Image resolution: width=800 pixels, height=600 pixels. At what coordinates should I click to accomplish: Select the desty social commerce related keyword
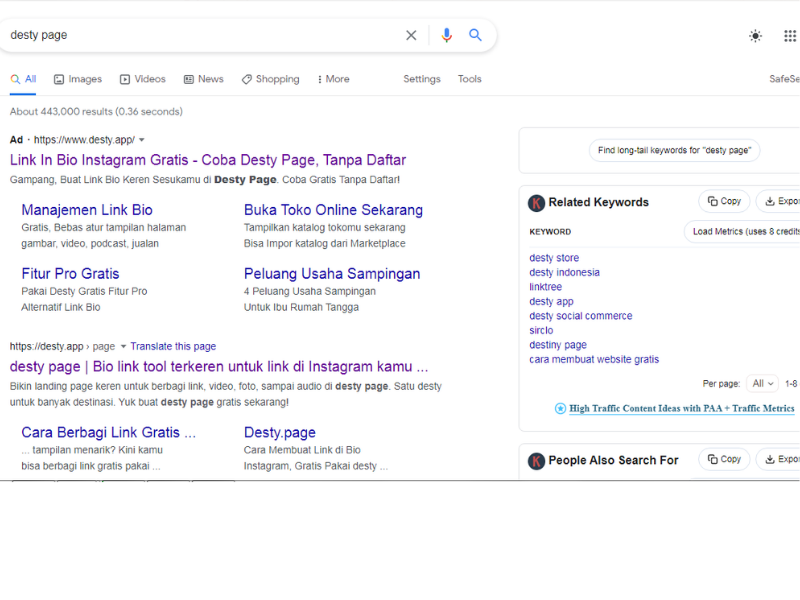pos(581,316)
